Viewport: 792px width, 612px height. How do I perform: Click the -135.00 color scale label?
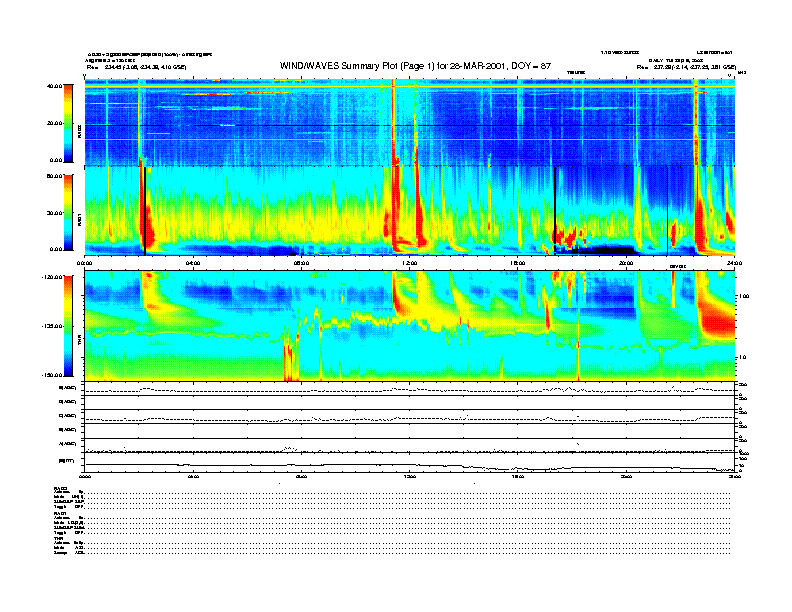[x=52, y=326]
